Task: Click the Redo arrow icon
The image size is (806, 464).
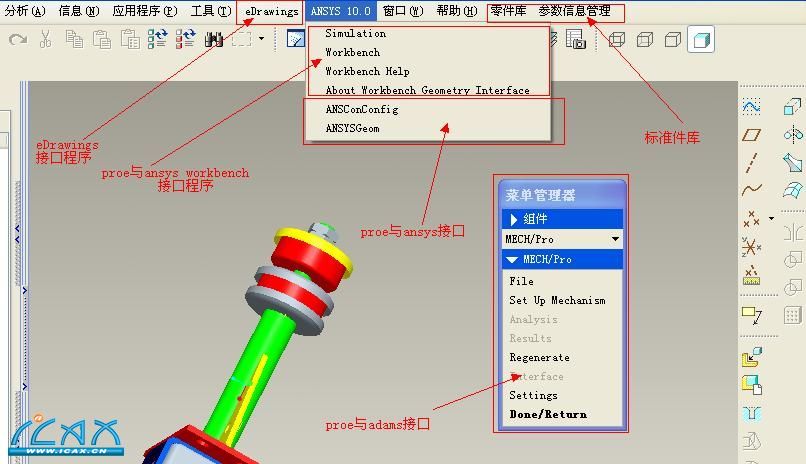Action: click(18, 39)
